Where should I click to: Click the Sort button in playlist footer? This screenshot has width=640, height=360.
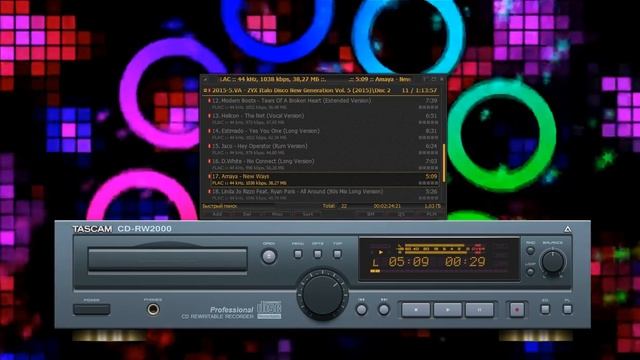coord(308,214)
